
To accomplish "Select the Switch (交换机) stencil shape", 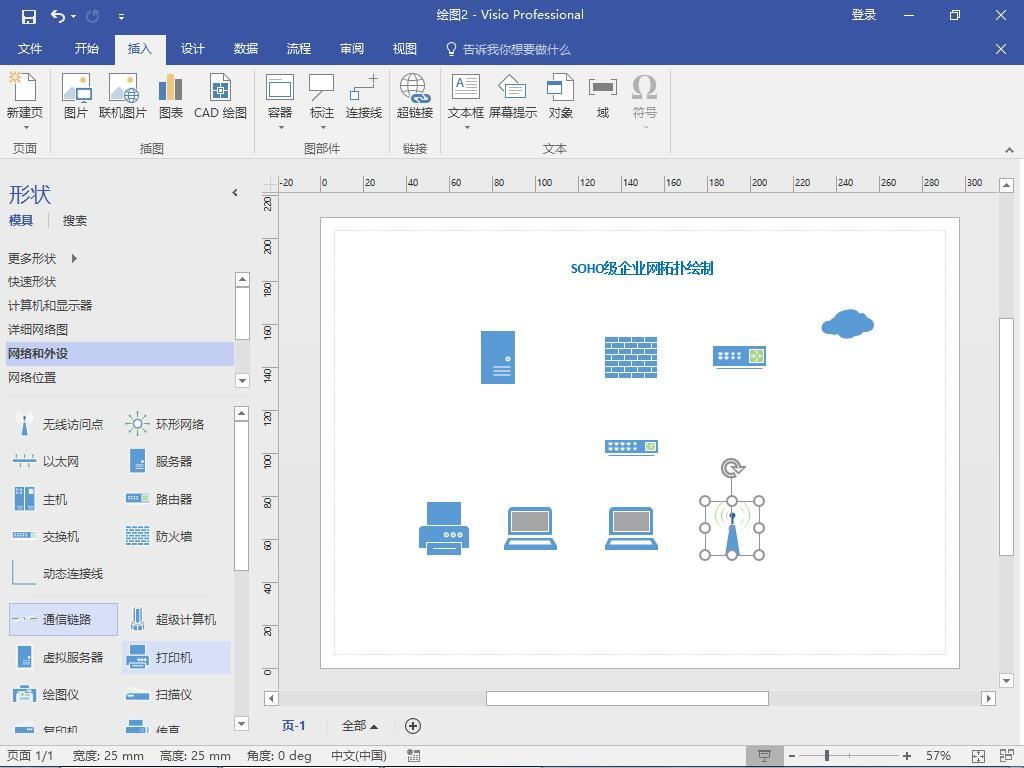I will (46, 536).
